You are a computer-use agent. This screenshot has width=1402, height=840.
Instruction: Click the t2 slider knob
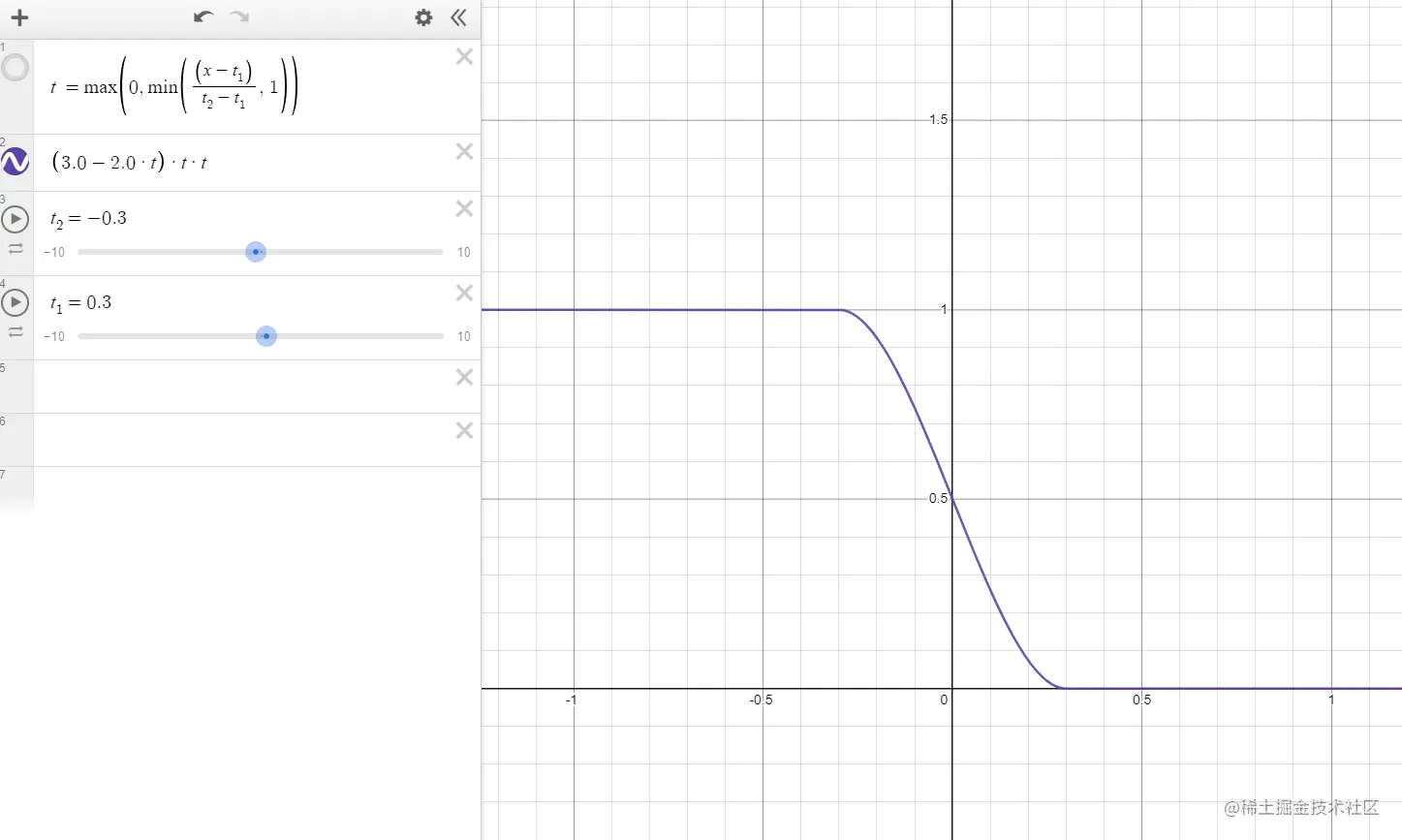(256, 252)
